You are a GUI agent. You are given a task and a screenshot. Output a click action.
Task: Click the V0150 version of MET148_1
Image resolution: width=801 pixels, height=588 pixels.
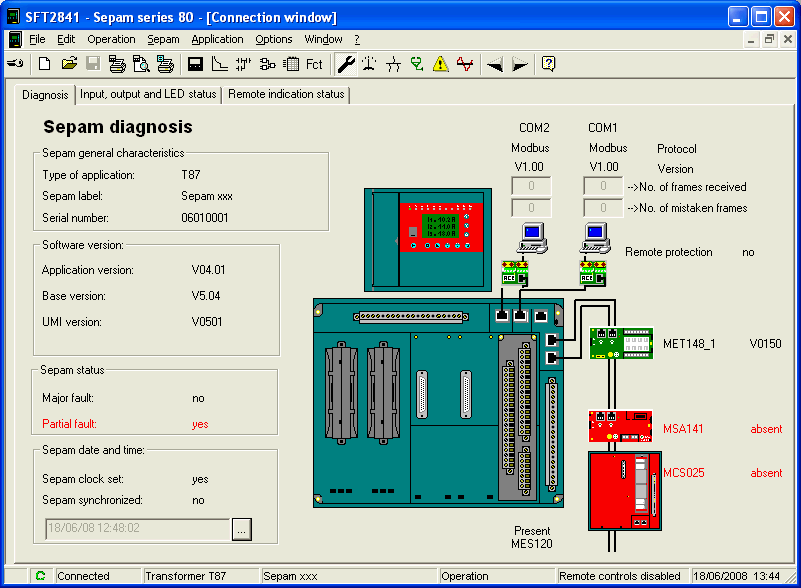click(x=765, y=344)
